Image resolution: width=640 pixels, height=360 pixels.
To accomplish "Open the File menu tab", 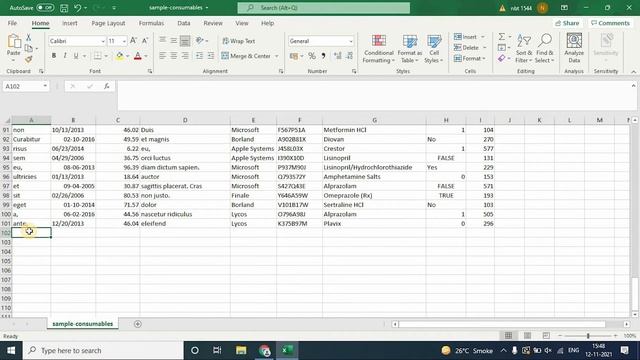I will point(12,23).
